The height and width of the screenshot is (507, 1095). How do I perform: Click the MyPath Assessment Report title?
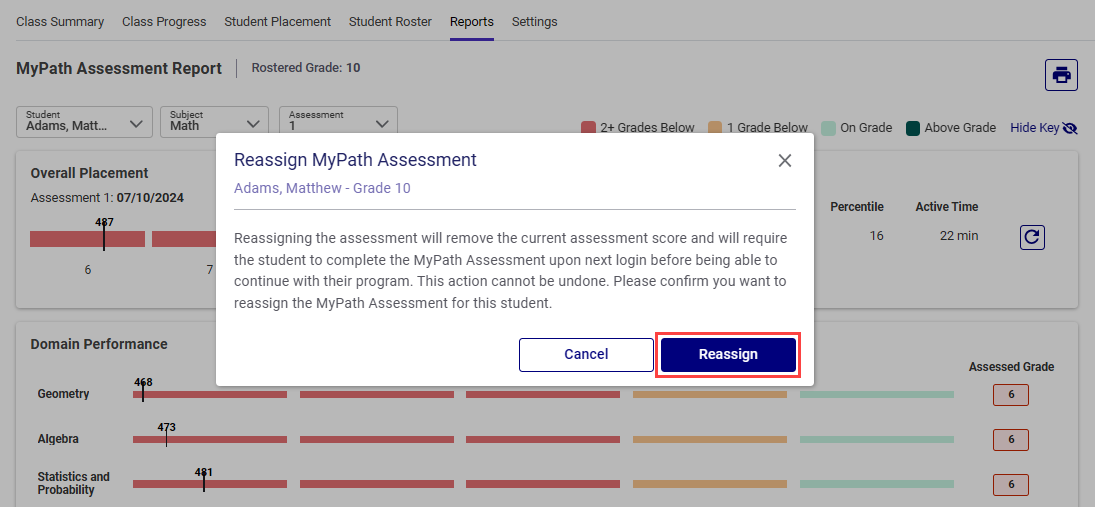119,68
